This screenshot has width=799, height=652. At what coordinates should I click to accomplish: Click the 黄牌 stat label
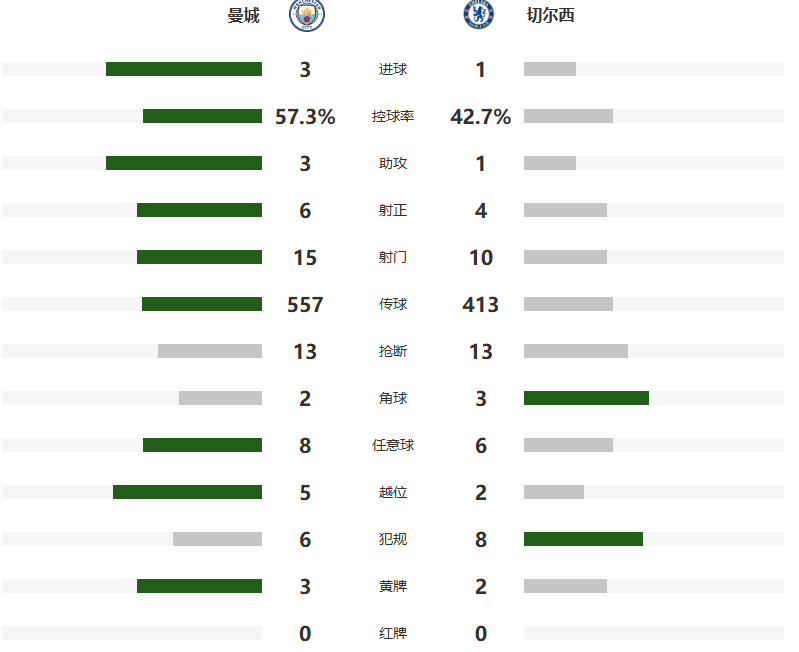click(x=393, y=586)
